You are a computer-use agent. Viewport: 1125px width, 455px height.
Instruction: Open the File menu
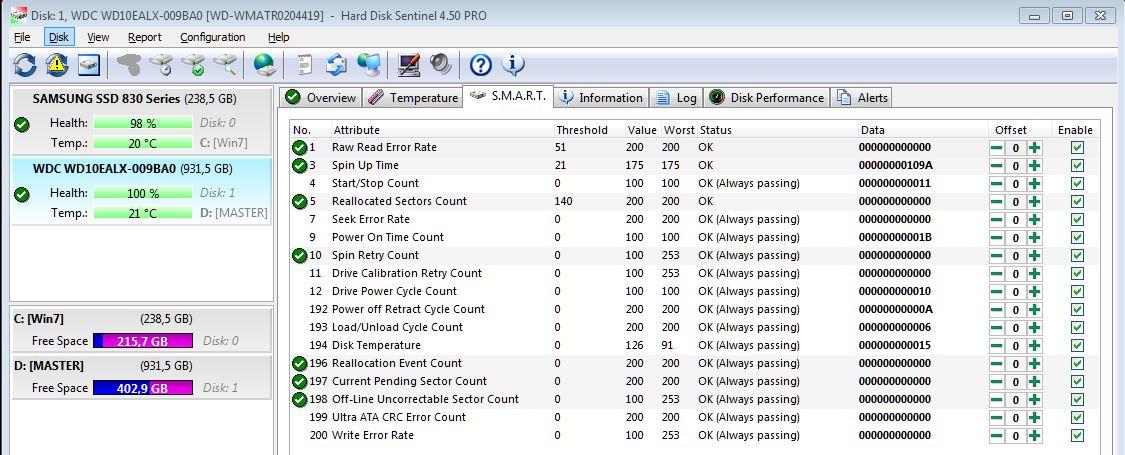click(x=22, y=37)
